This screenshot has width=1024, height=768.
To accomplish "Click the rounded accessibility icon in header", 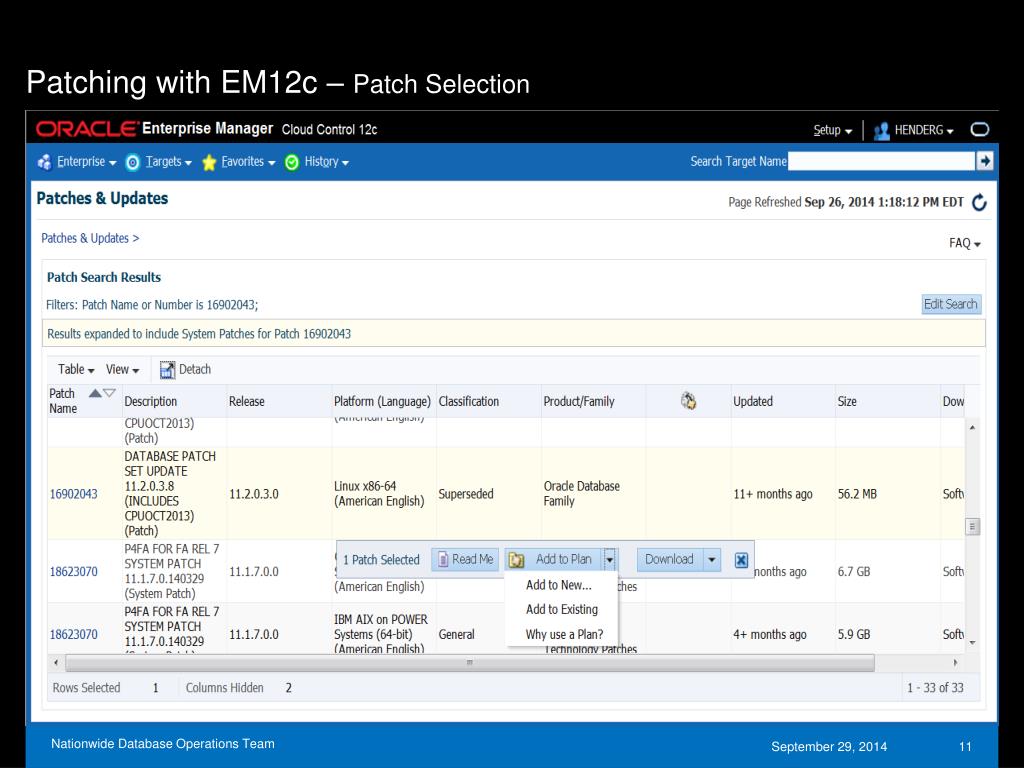I will (980, 129).
